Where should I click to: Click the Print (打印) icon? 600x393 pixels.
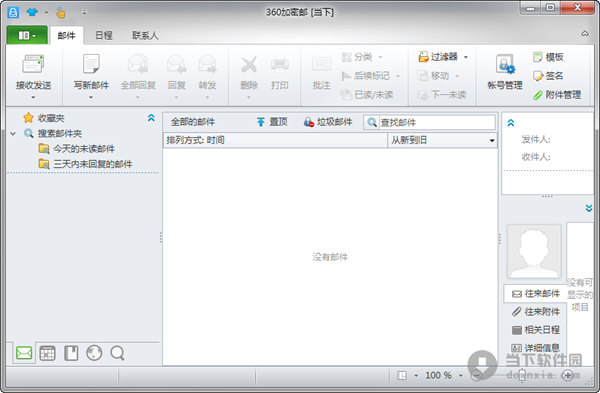(x=280, y=64)
